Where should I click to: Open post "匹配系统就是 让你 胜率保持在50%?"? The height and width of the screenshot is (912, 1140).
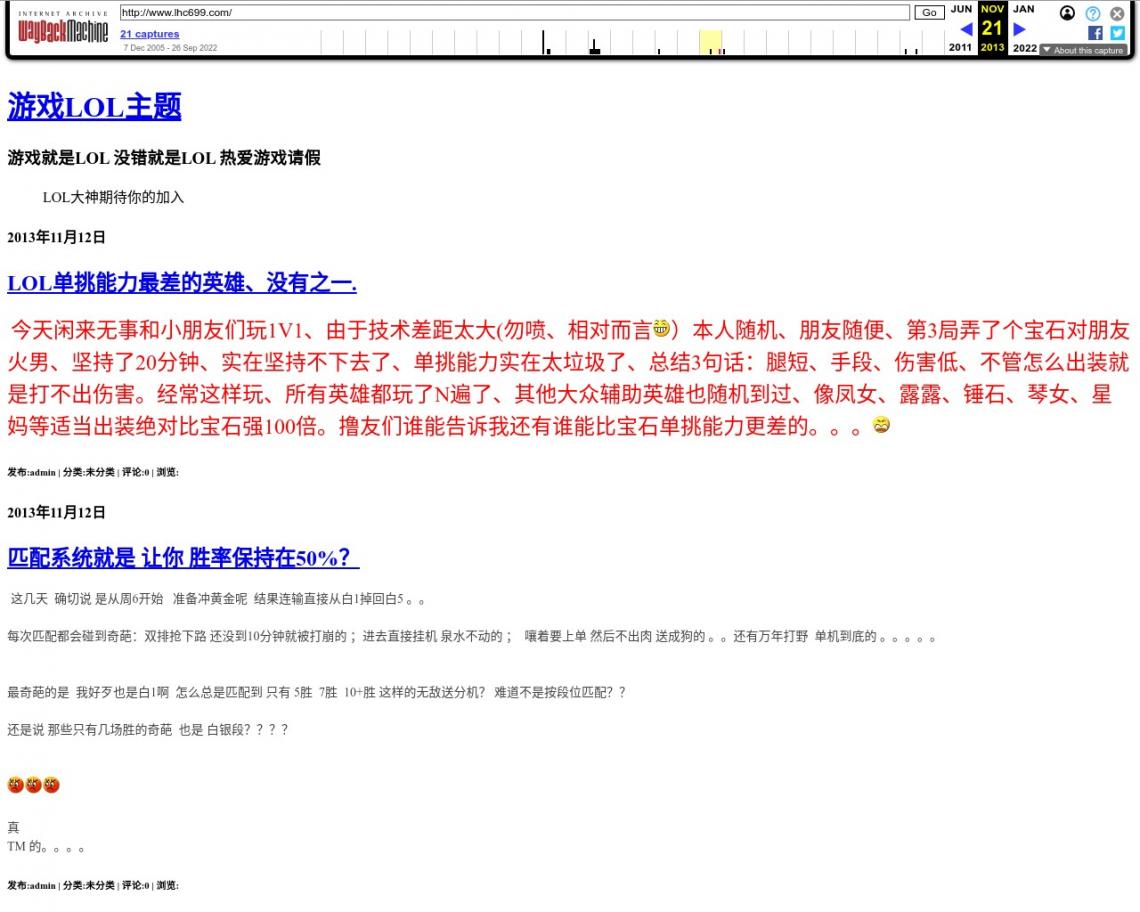tap(183, 558)
